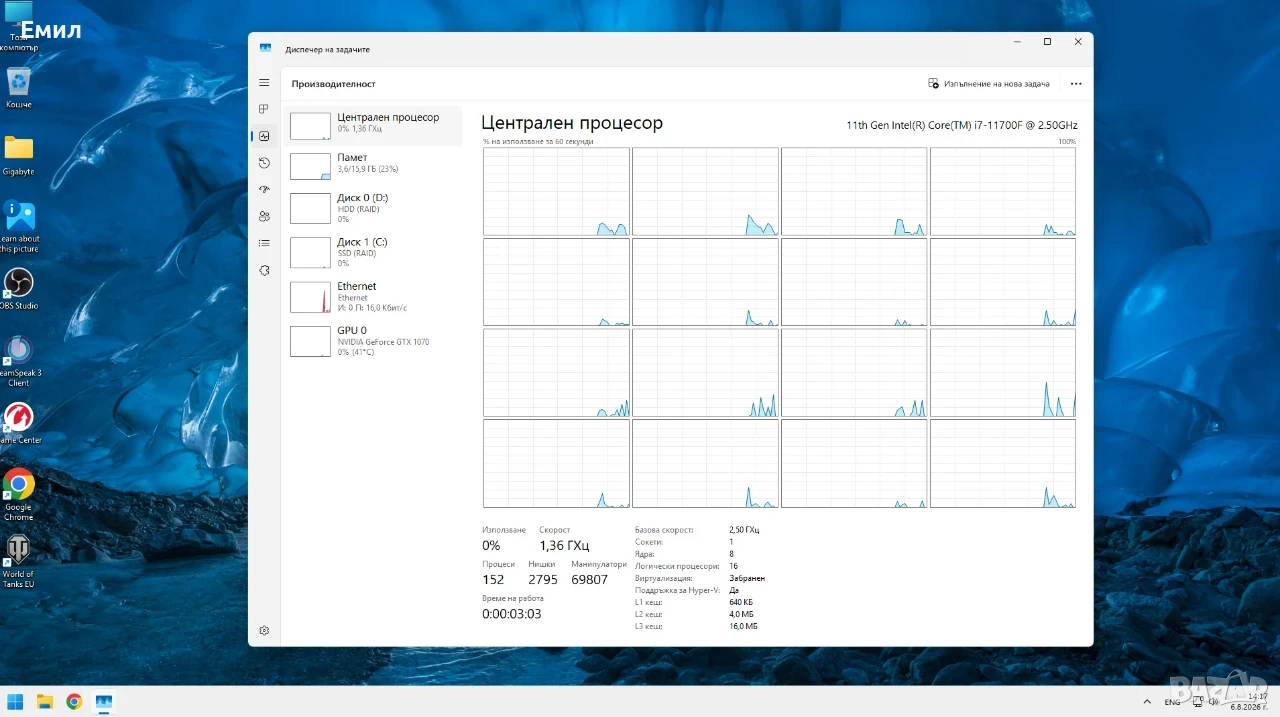Image resolution: width=1280 pixels, height=717 pixels.
Task: Select 'Ethernet' performance entry
Action: 373,297
